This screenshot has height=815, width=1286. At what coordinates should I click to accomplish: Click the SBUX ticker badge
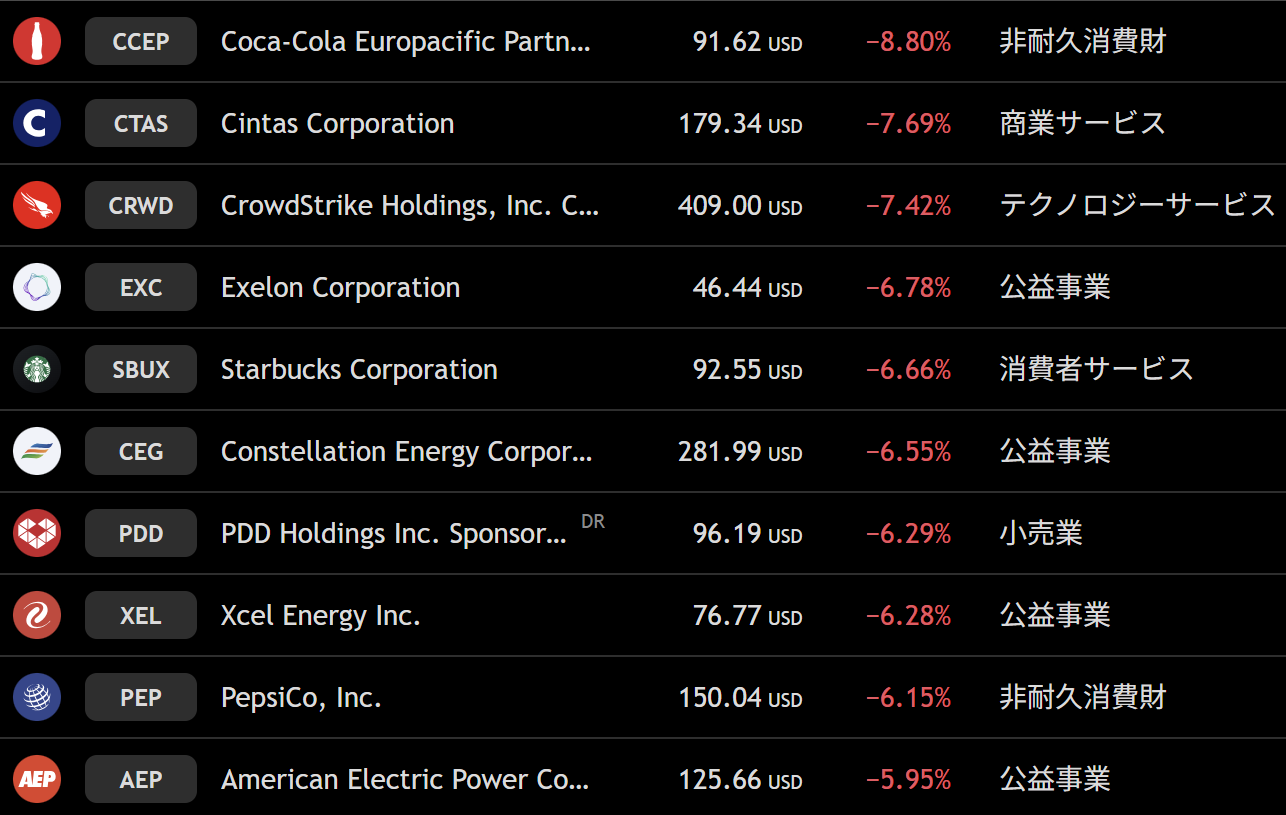[x=141, y=370]
